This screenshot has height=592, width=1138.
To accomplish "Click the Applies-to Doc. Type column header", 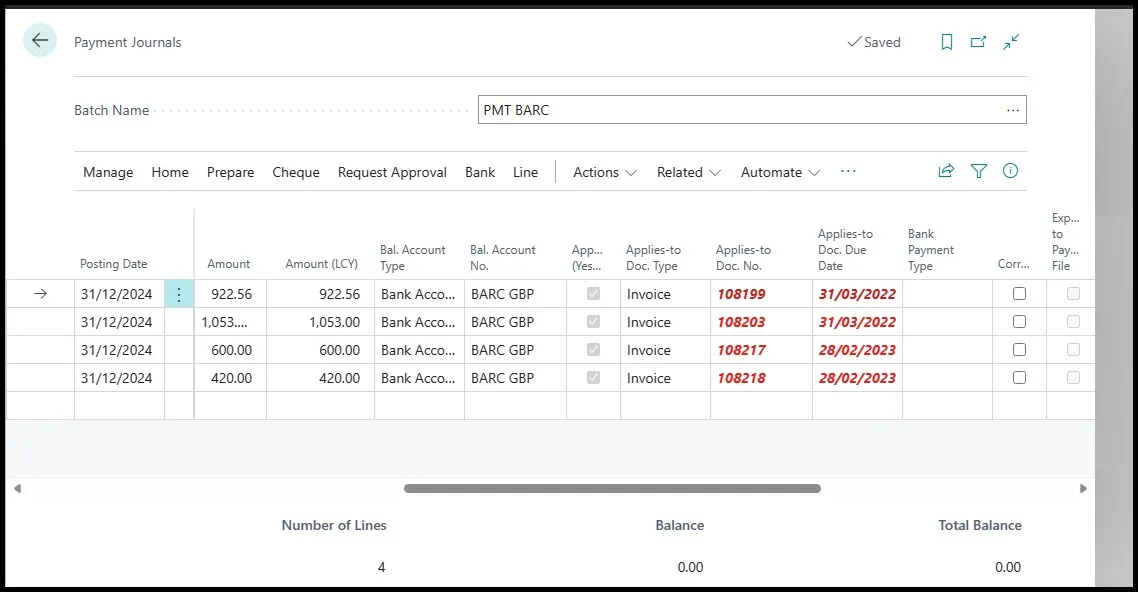I will (x=653, y=258).
